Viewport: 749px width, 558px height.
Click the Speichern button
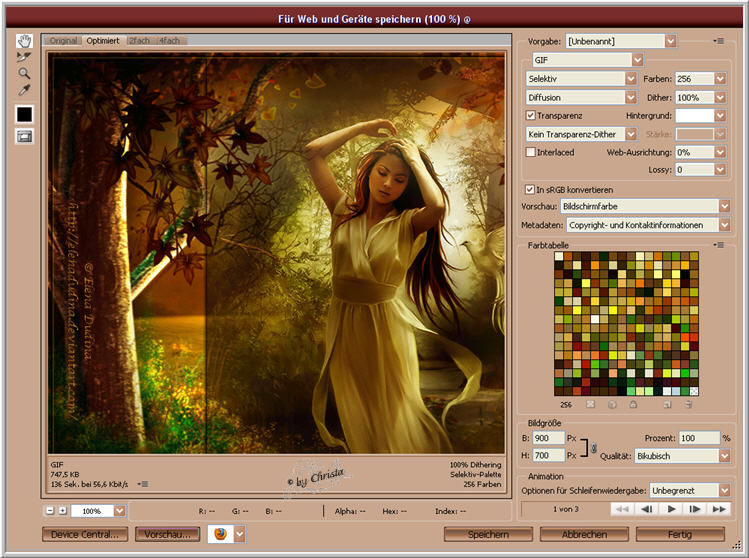click(488, 534)
